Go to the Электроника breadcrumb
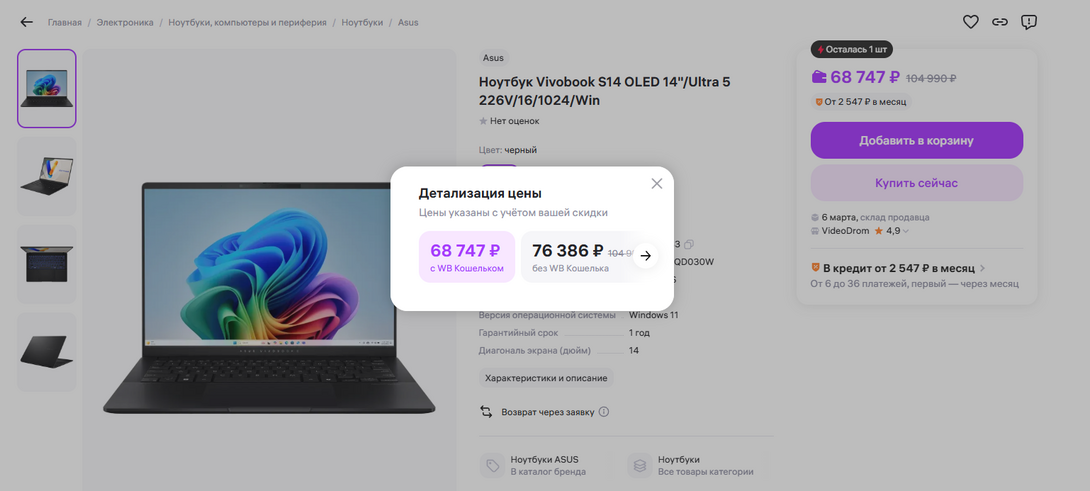The height and width of the screenshot is (491, 1090). (x=125, y=22)
